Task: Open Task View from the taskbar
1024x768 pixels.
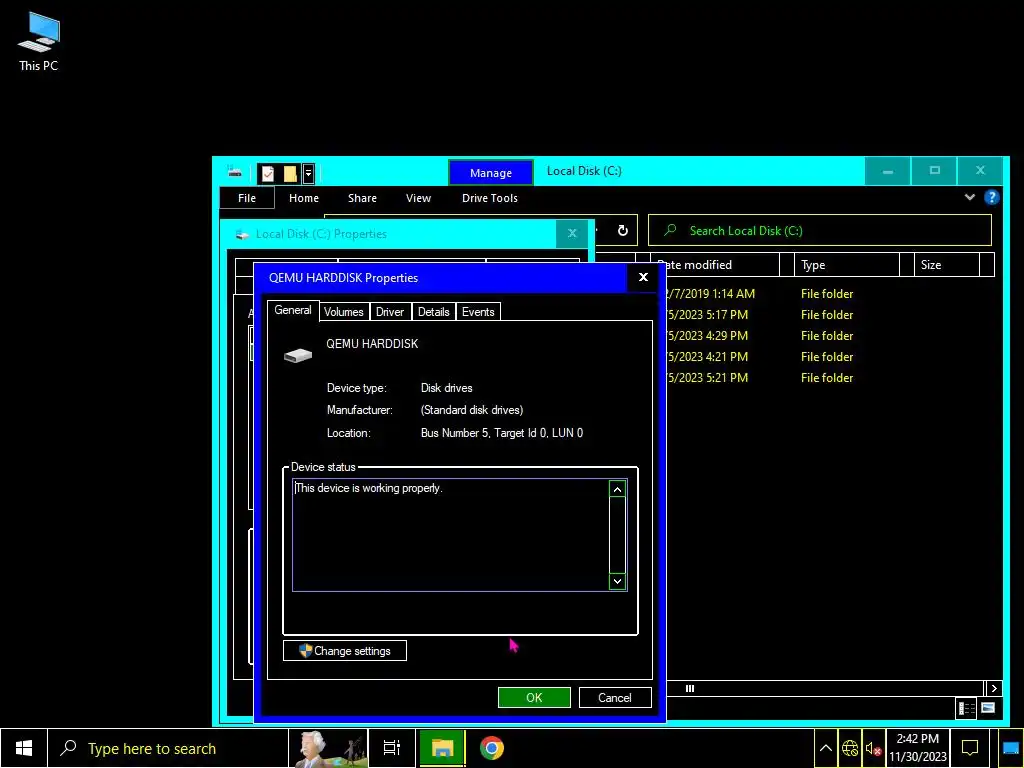Action: pyautogui.click(x=392, y=748)
